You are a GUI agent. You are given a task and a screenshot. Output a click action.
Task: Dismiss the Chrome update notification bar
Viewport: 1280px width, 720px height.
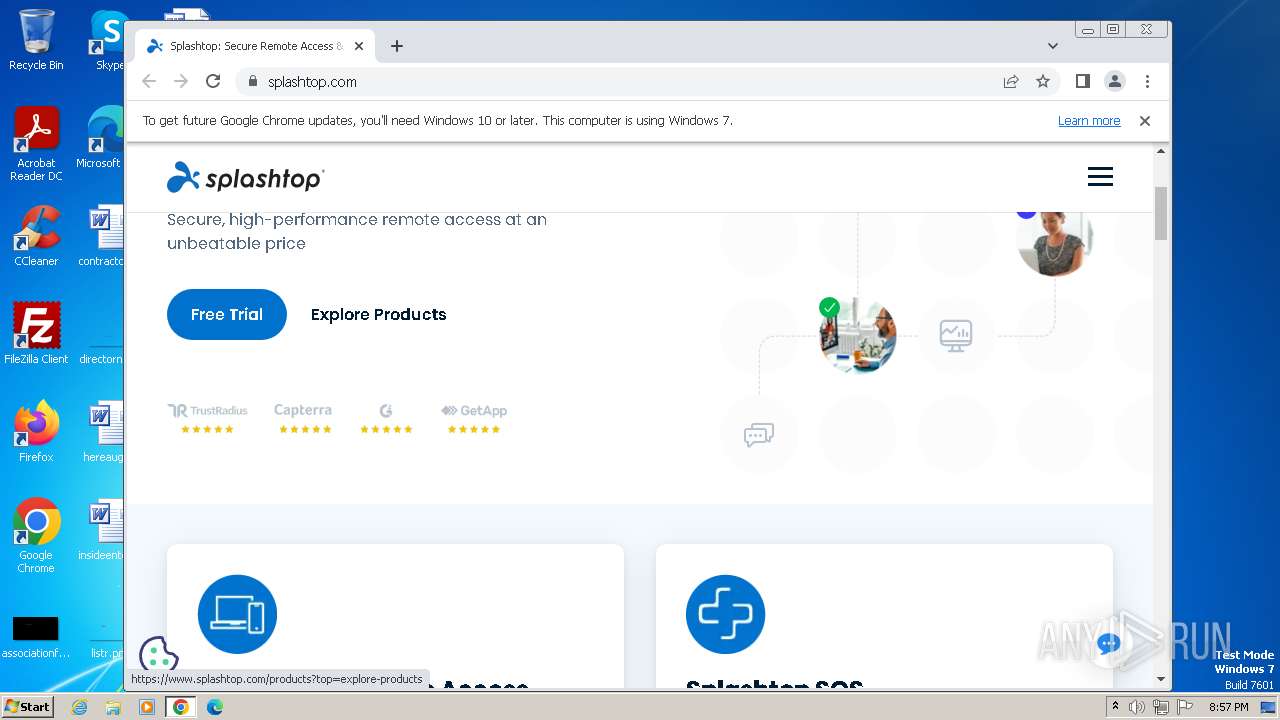click(x=1145, y=120)
